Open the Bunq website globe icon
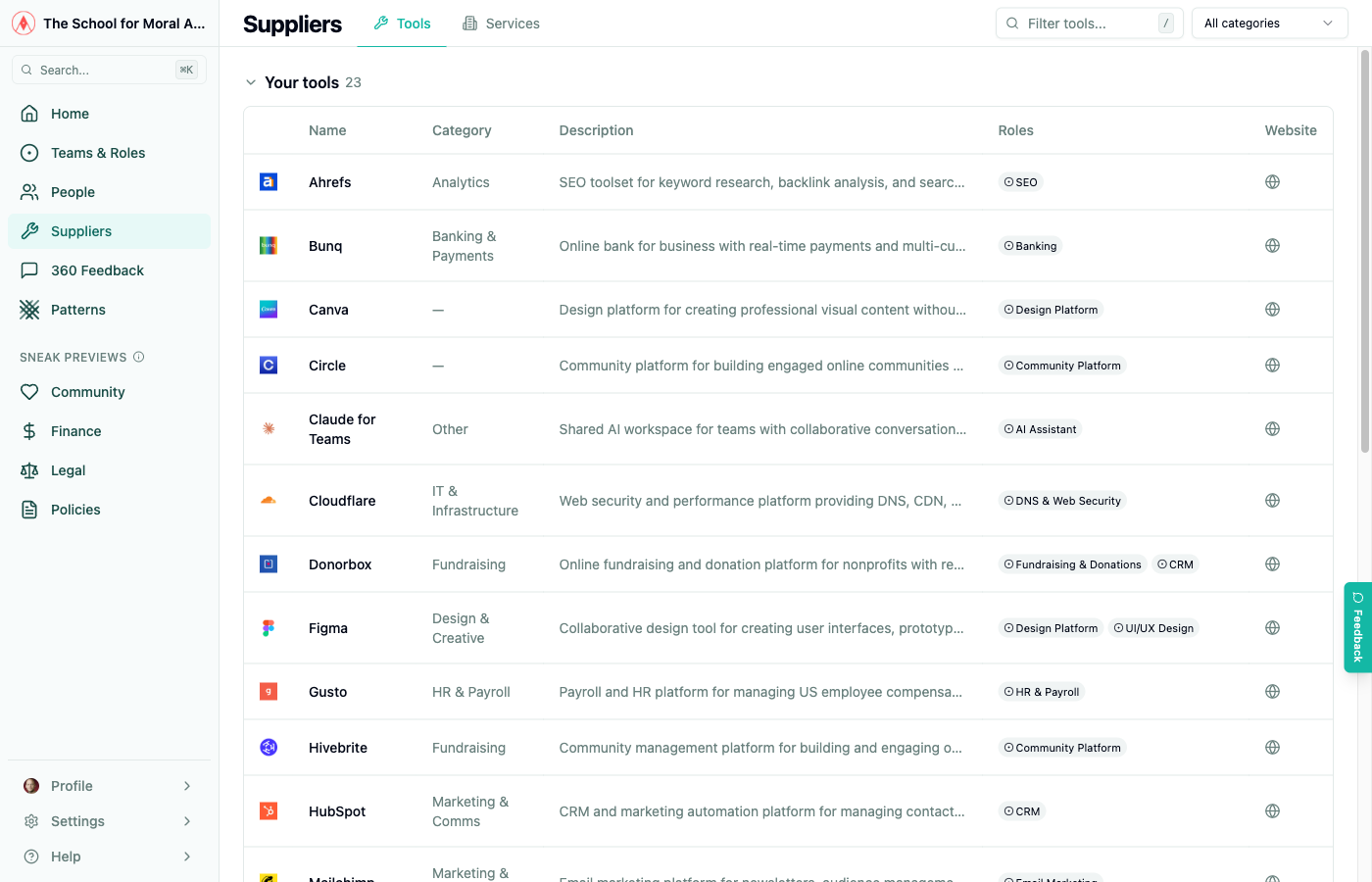 click(x=1272, y=246)
